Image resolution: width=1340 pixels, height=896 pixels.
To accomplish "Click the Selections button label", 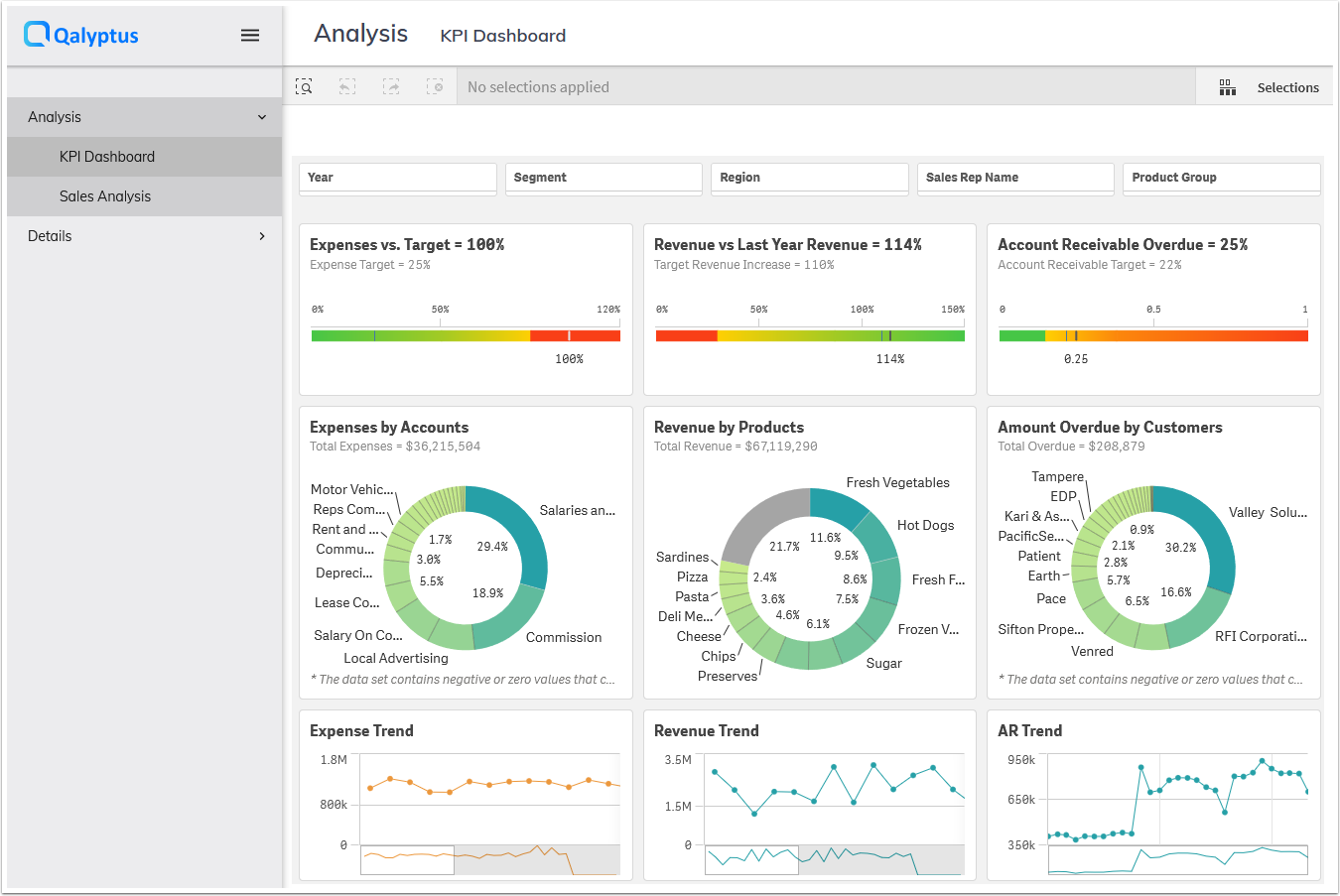I will coord(1287,87).
